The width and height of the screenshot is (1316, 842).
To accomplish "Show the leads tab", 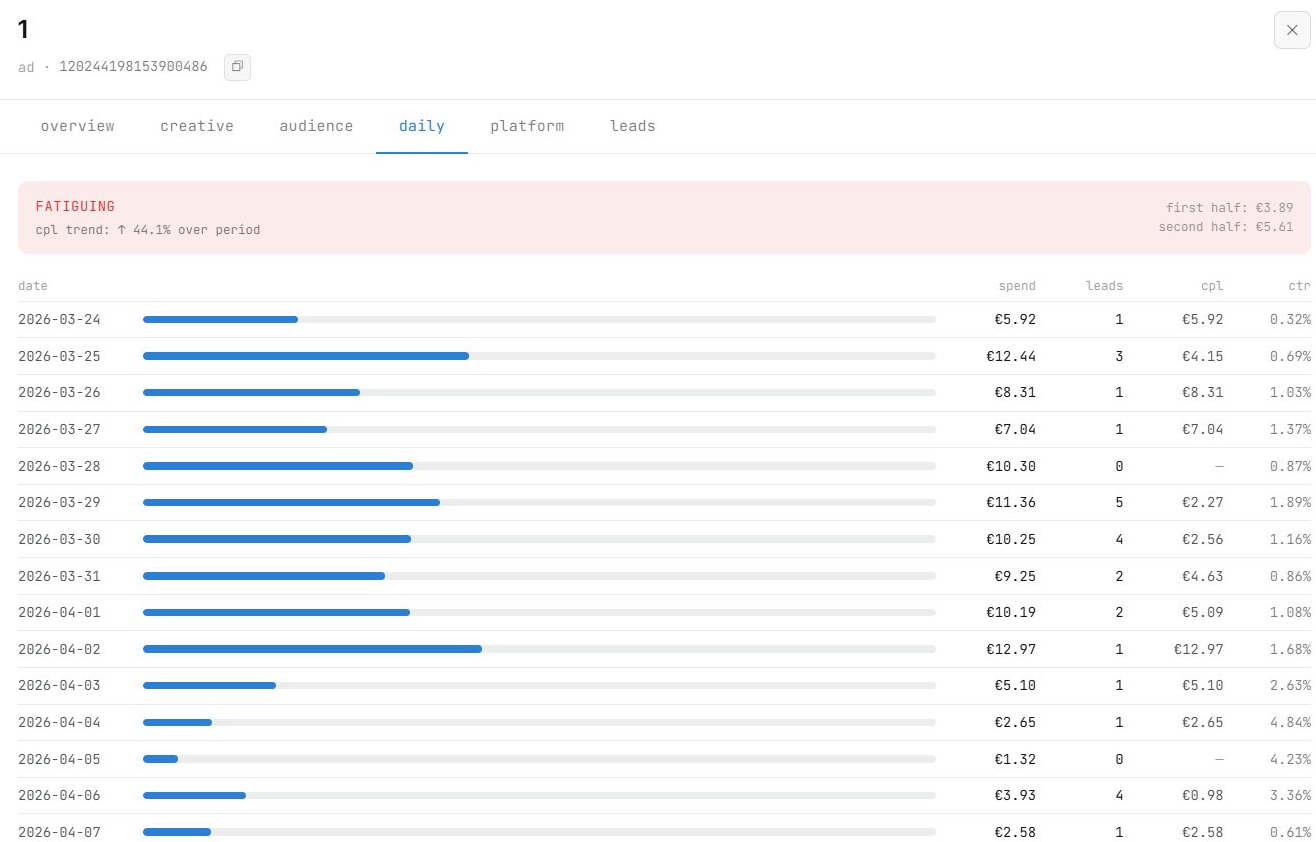I will (x=633, y=126).
